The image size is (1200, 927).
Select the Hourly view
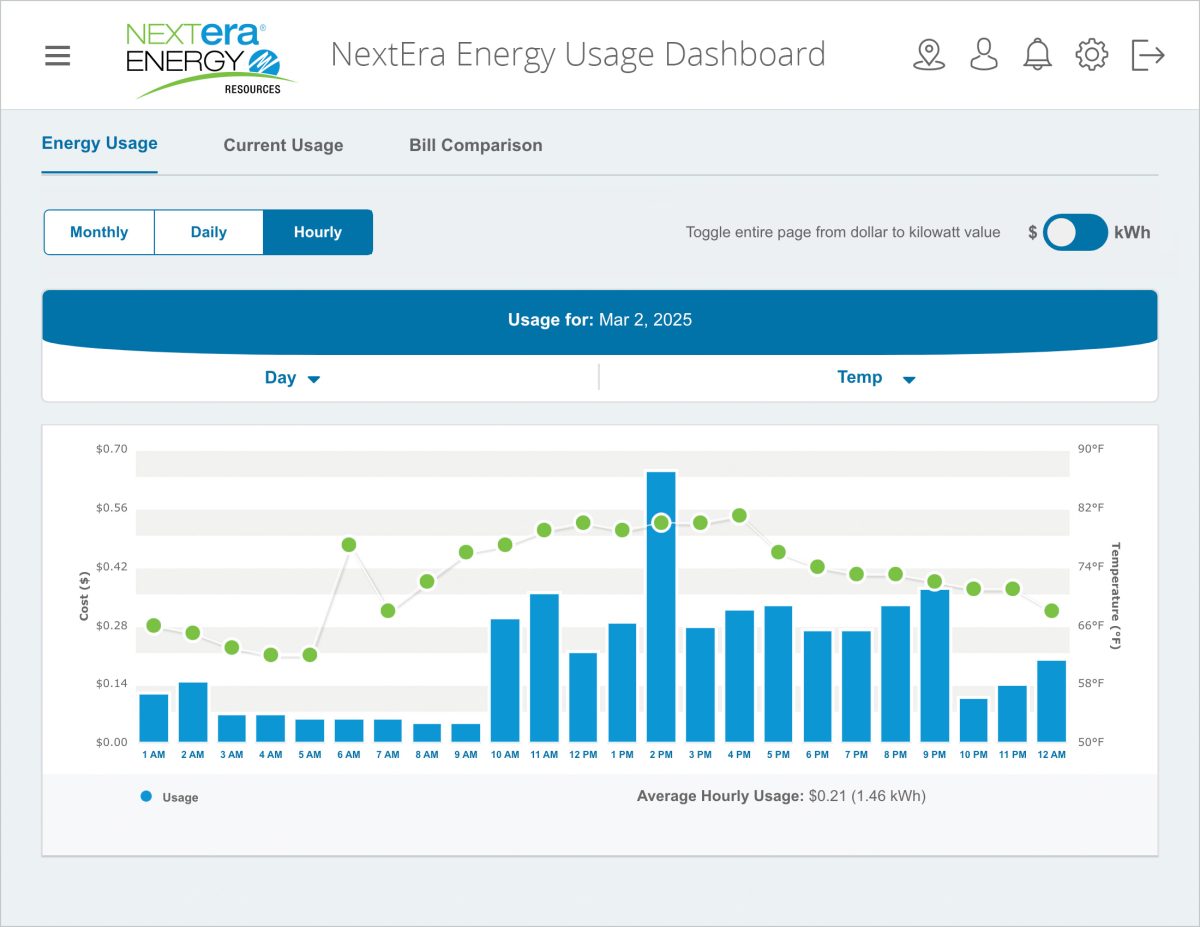point(318,232)
